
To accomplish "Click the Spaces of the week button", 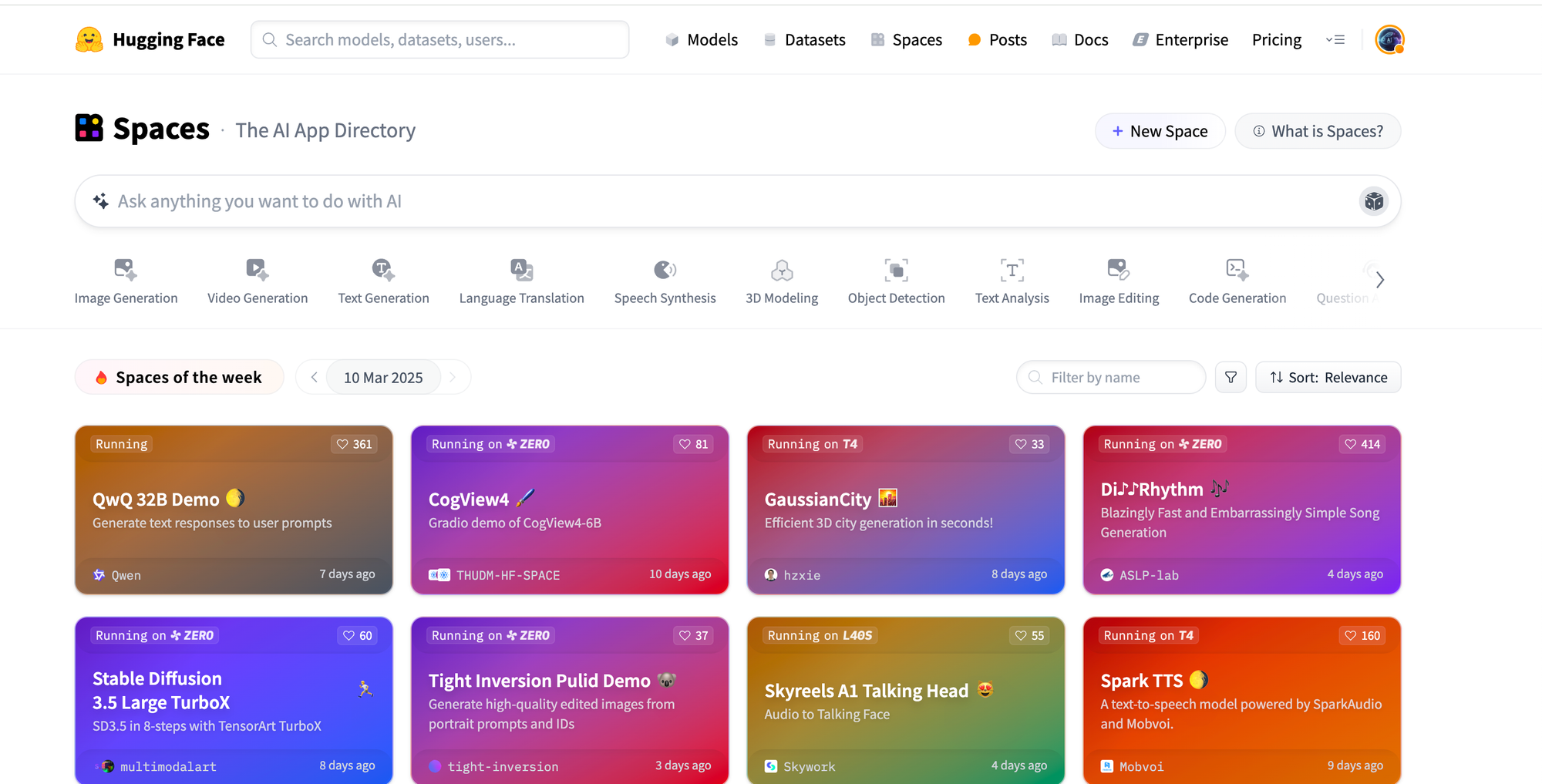I will 179,377.
